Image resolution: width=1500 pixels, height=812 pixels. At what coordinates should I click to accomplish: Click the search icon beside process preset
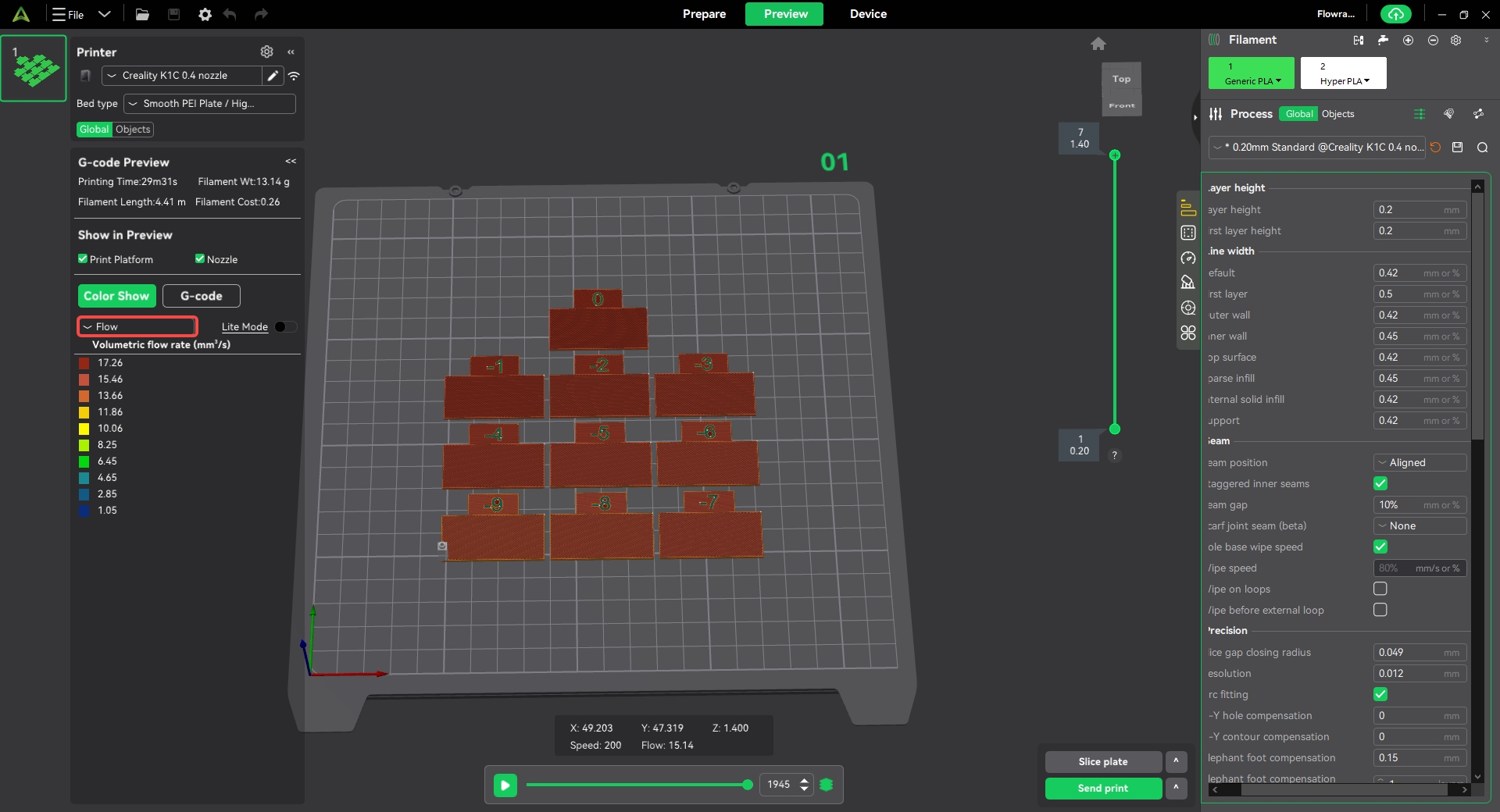tap(1482, 148)
